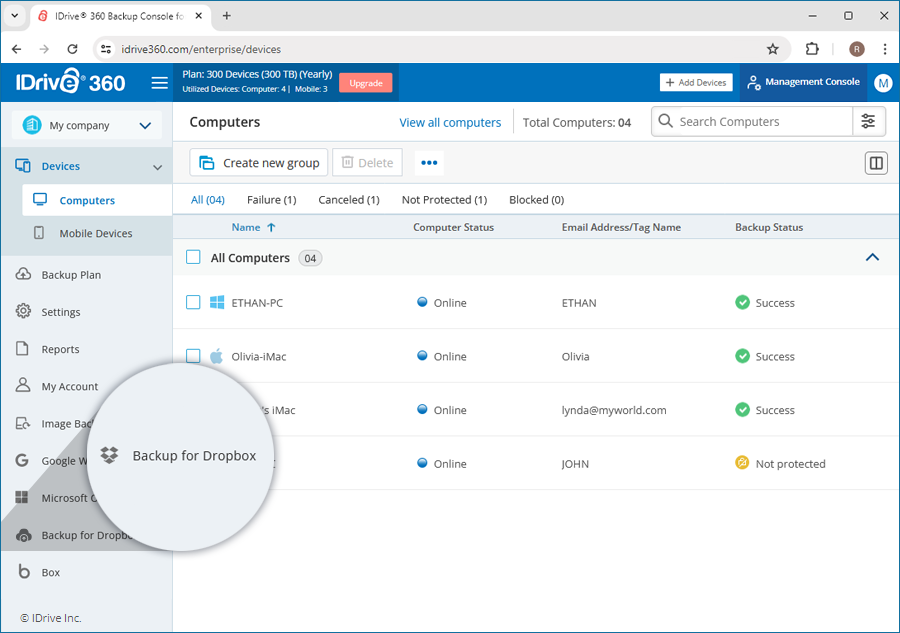Open the search filter options icon
The height and width of the screenshot is (633, 900).
coord(868,122)
